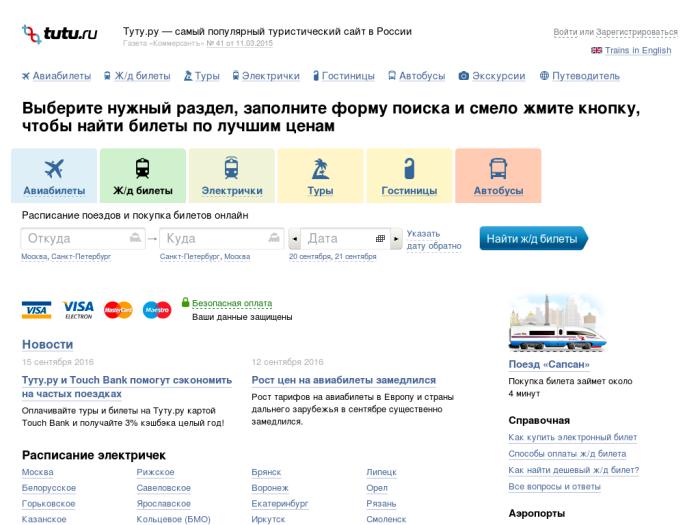Click the tutu.ru logo
The width and height of the screenshot is (700, 525).
point(60,35)
